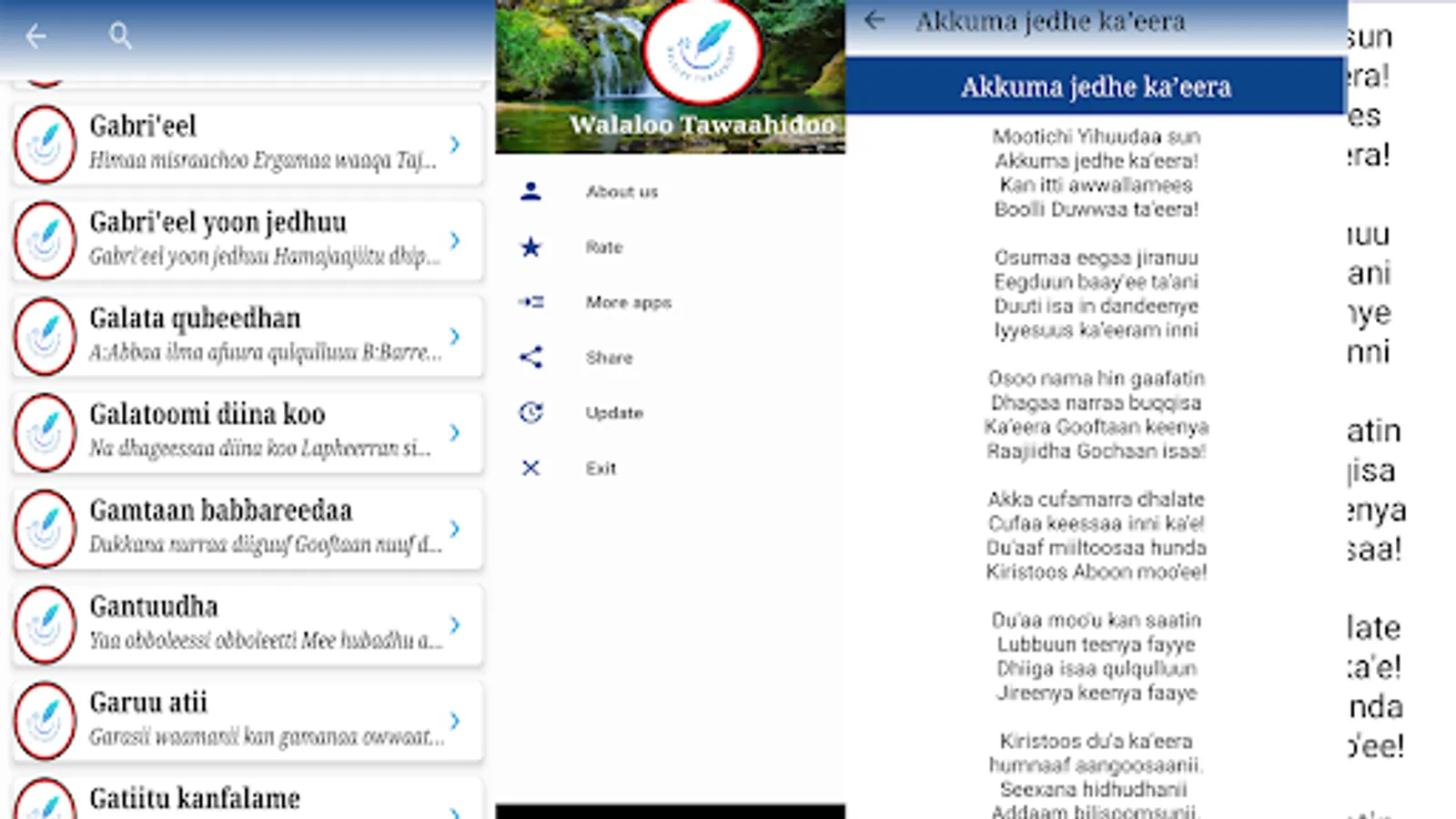The image size is (1456, 819).
Task: Tap the feather logo beside Gabri'eel
Action: (x=45, y=145)
